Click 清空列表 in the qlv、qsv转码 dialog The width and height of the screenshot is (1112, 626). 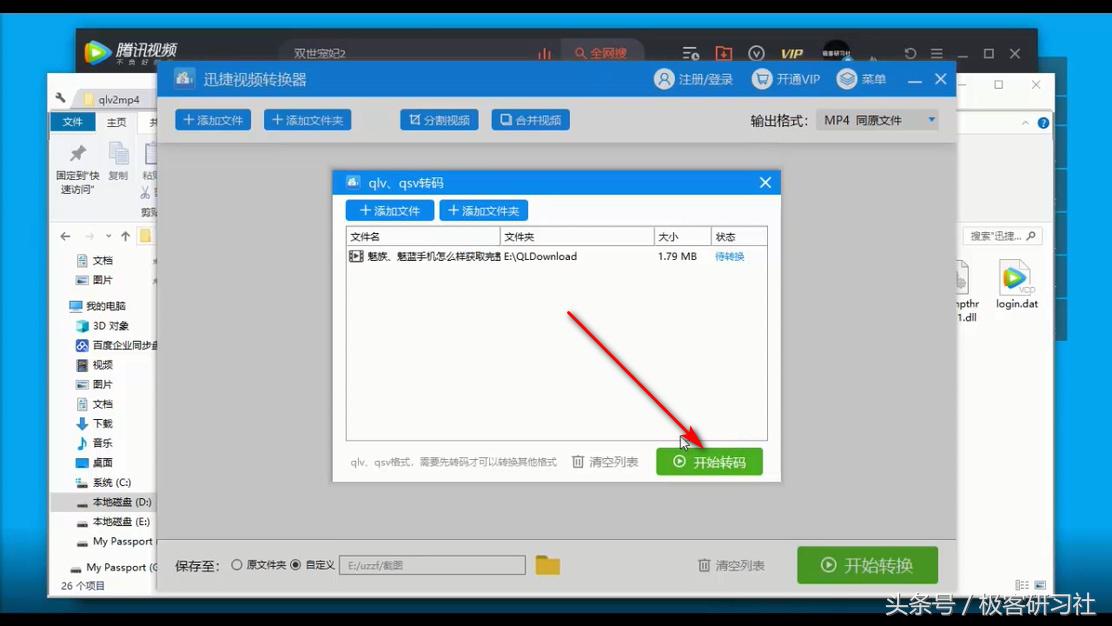605,462
